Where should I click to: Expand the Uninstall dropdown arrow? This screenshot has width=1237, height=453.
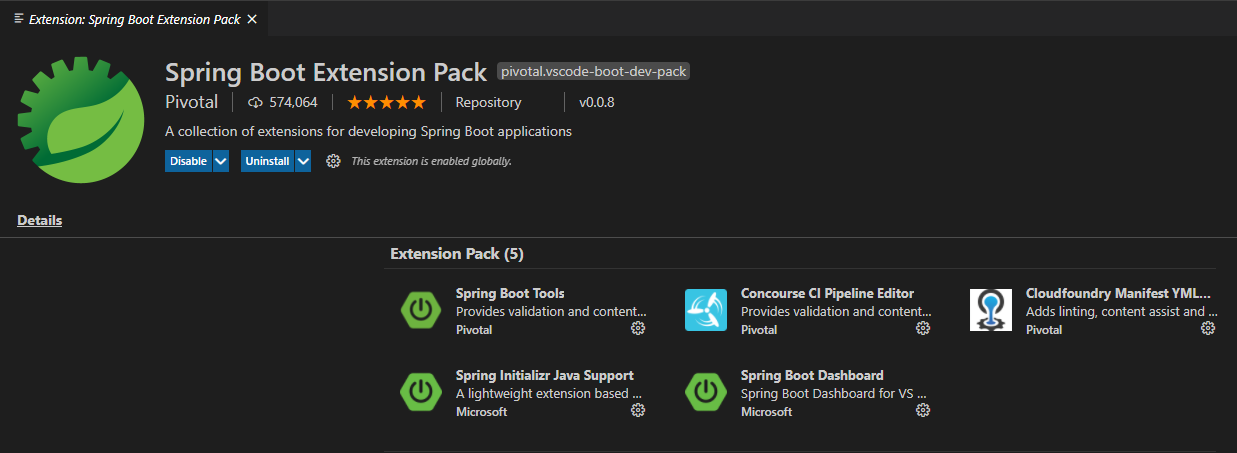click(303, 161)
